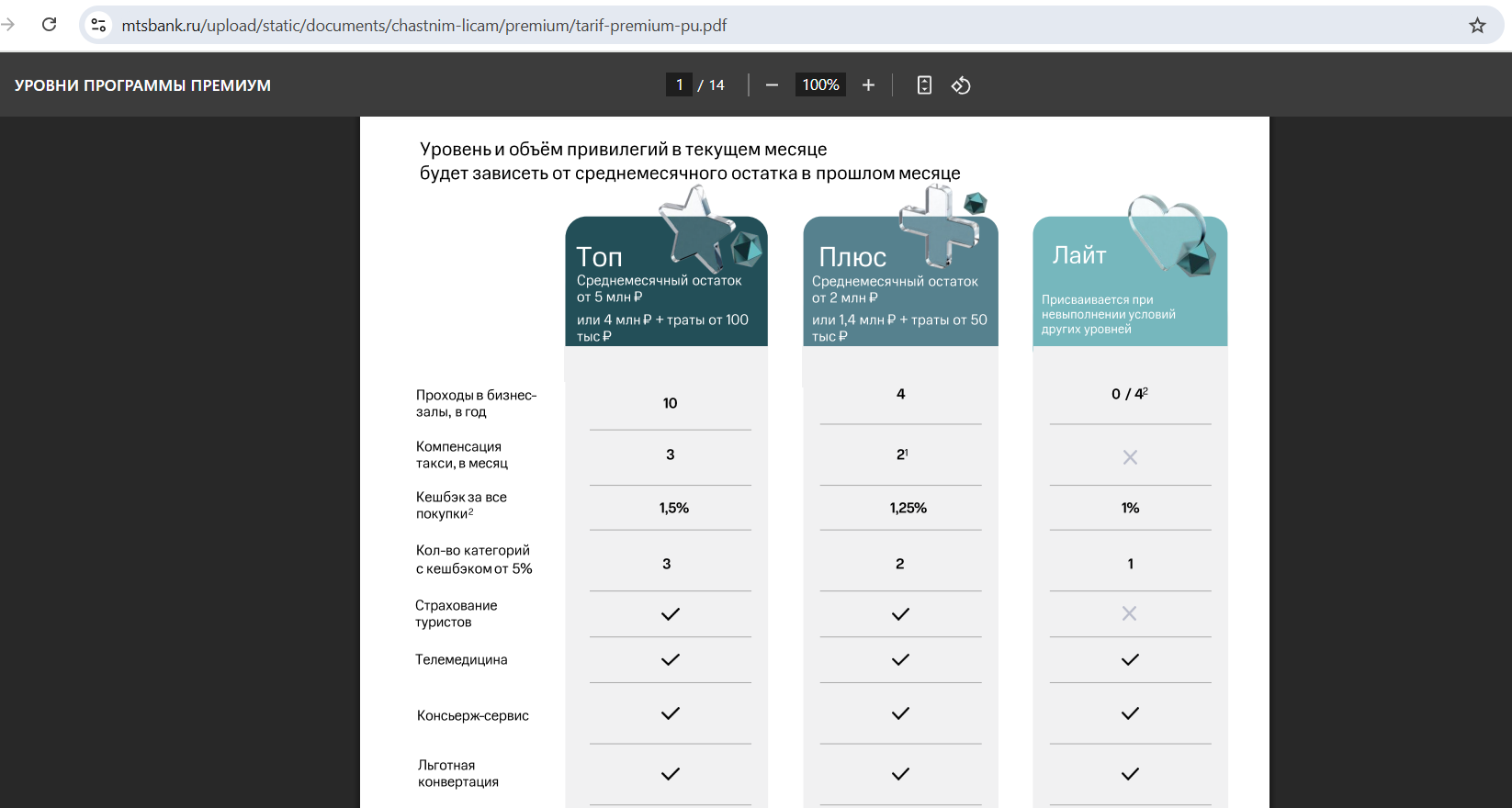1512x808 pixels.
Task: Click the zoom out minus button
Action: [x=772, y=85]
